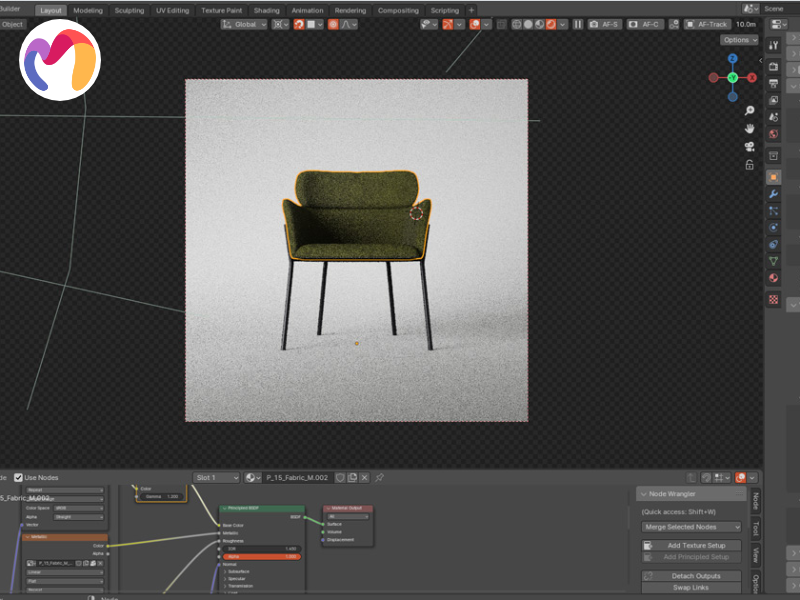Viewport: 800px width, 600px height.
Task: Click the zoom magnifier viewport icon
Action: tap(749, 110)
